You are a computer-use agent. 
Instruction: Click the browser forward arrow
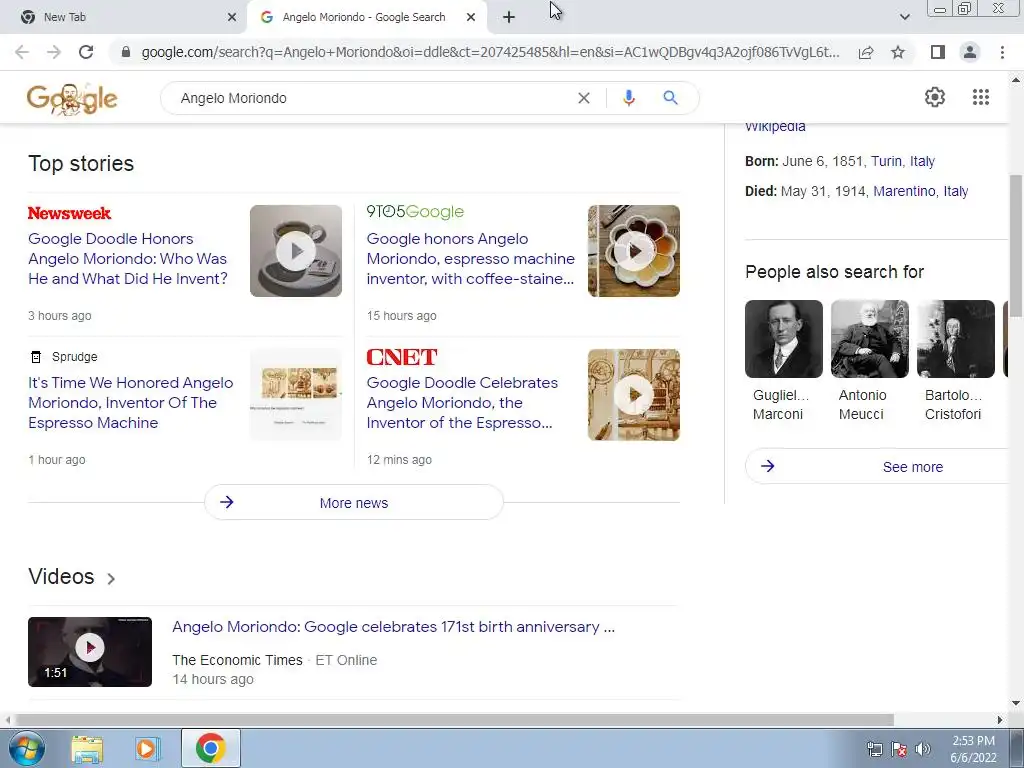pos(54,52)
